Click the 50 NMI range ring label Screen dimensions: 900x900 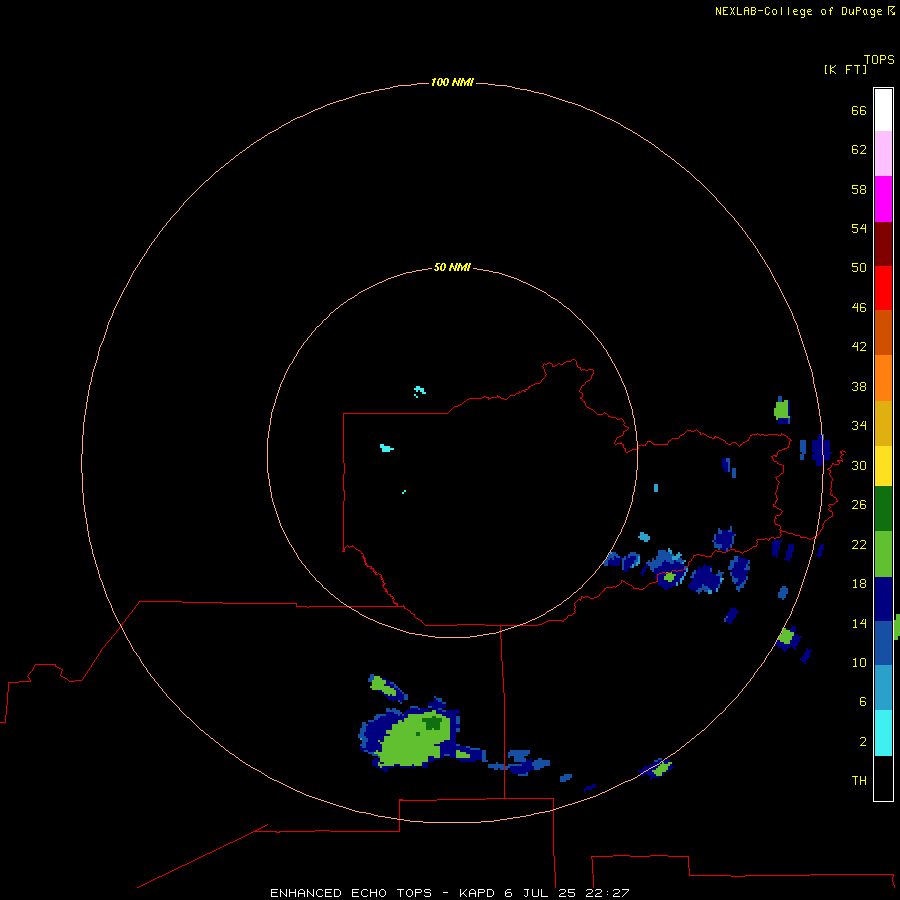coord(452,267)
